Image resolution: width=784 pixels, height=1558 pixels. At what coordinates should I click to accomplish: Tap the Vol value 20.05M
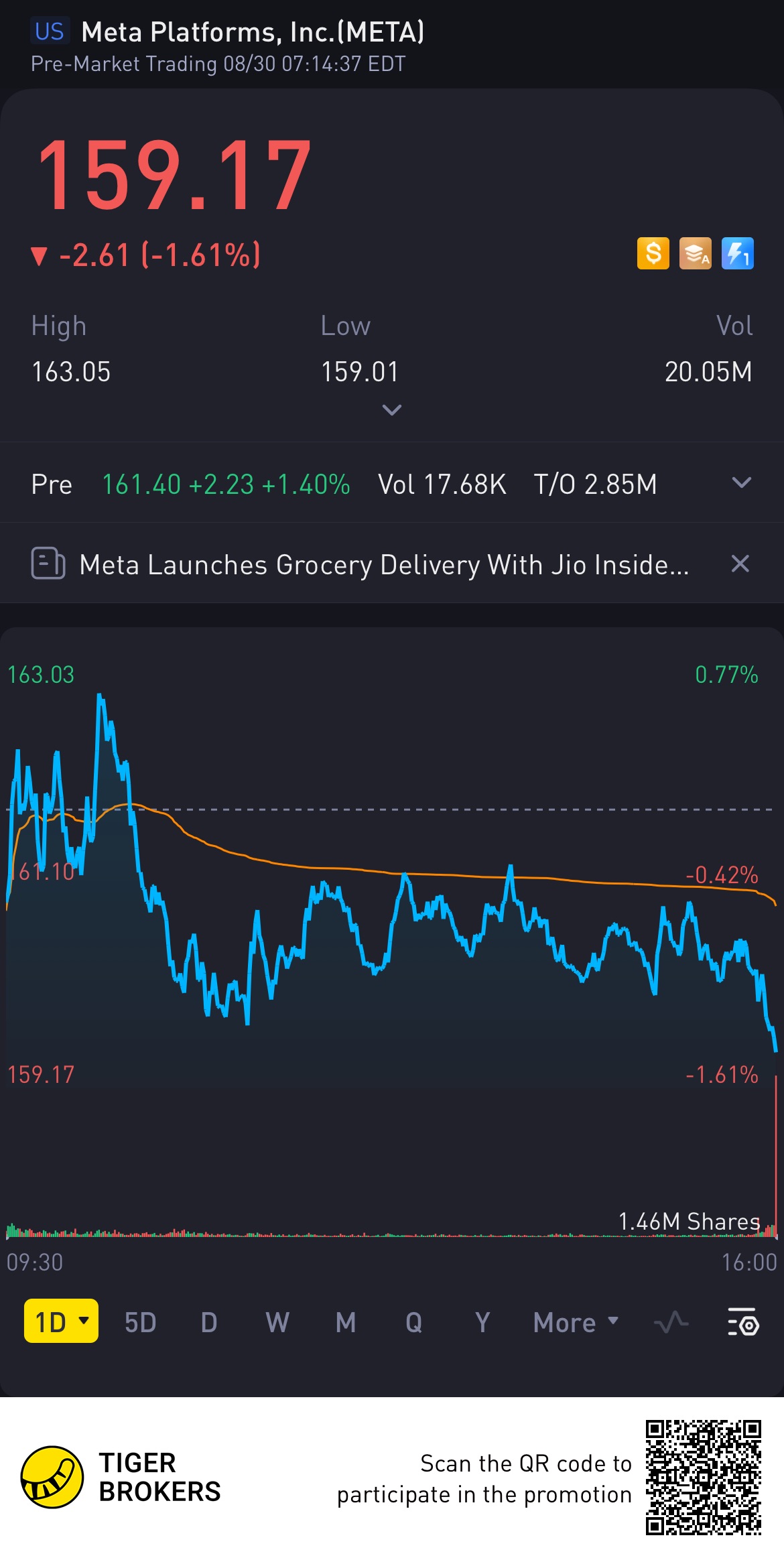coord(708,371)
